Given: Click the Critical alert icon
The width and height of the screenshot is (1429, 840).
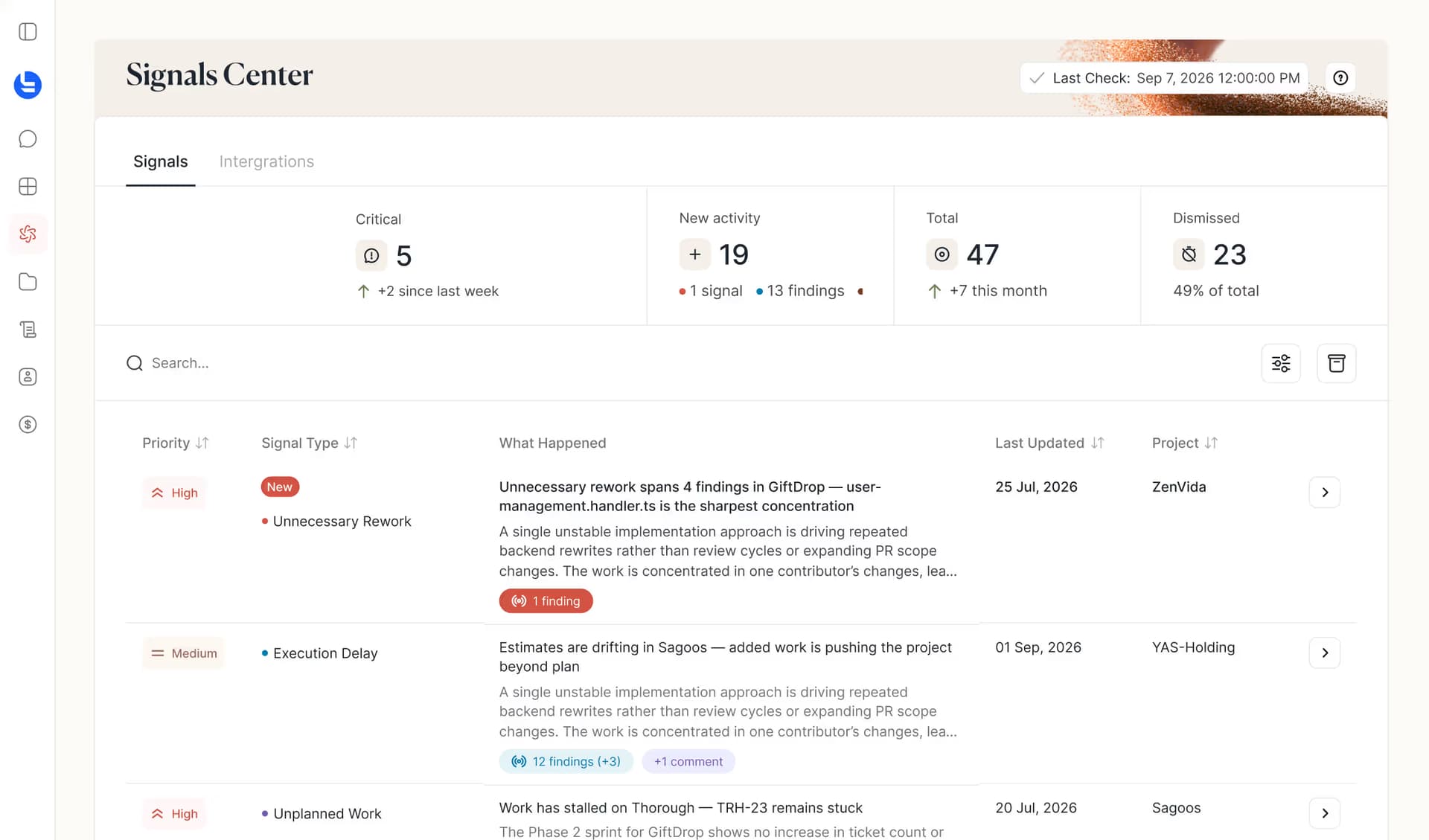Looking at the screenshot, I should (371, 256).
